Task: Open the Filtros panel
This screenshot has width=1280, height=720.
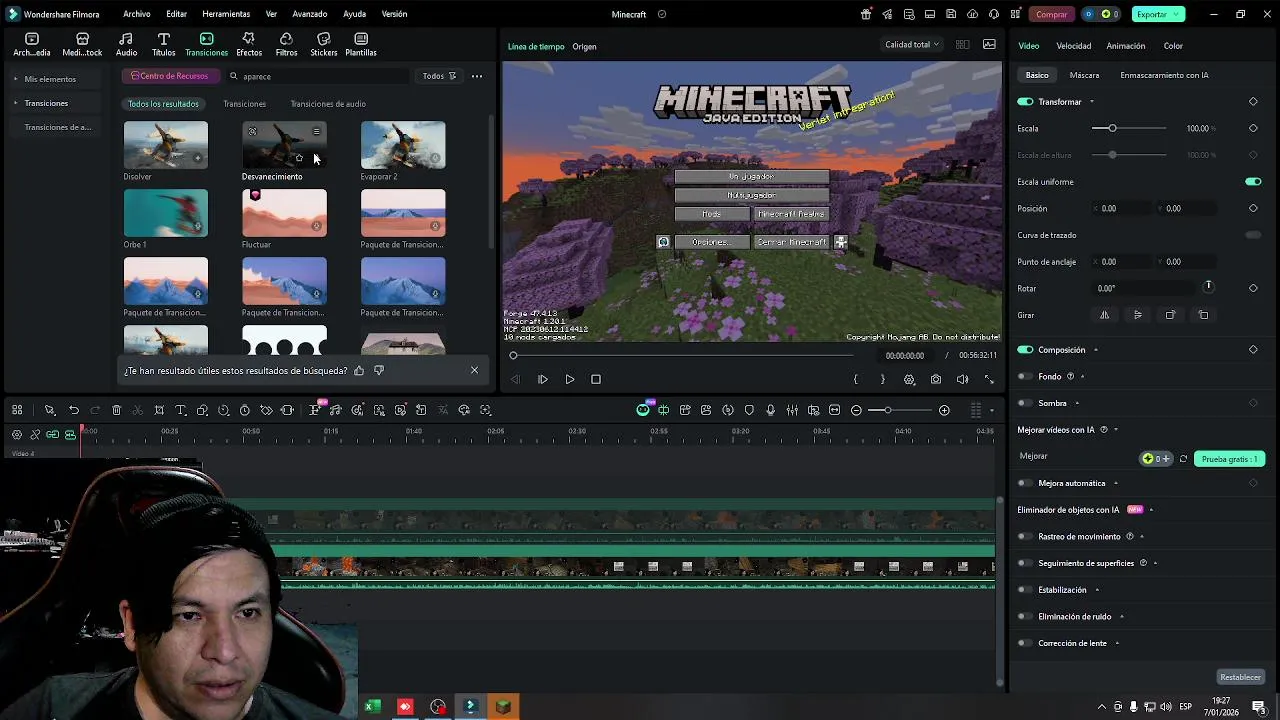Action: coord(286,44)
